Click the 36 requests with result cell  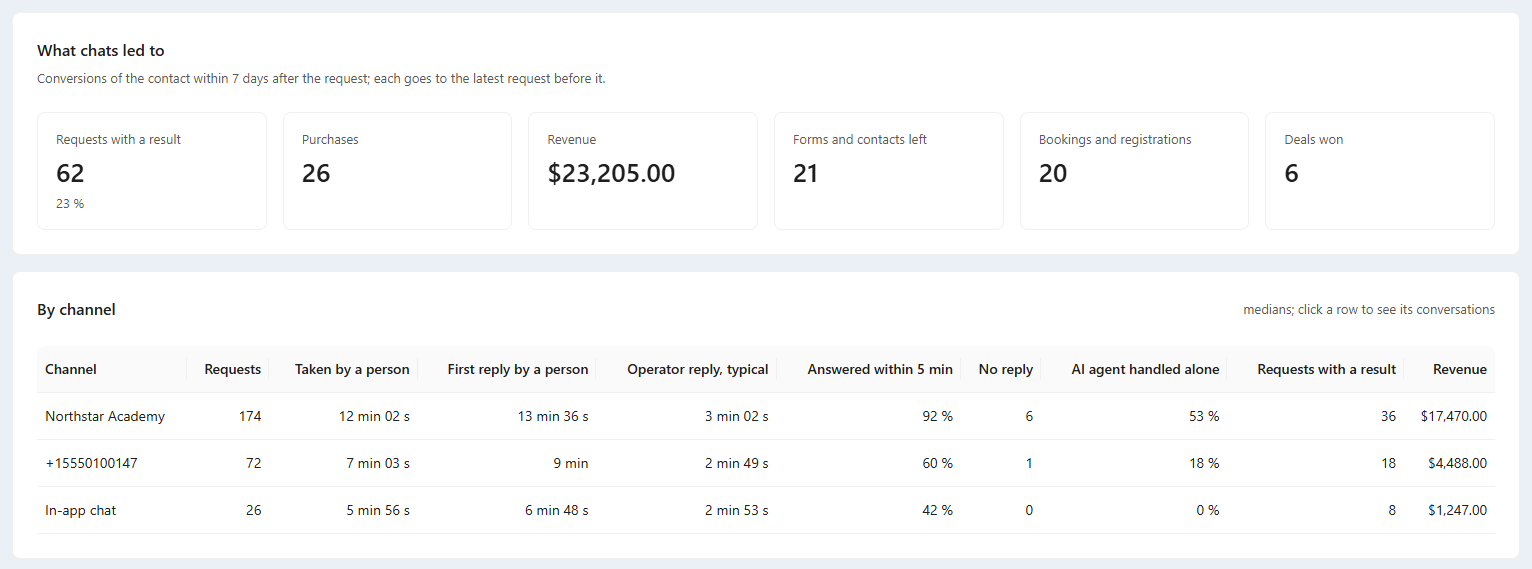(x=1388, y=416)
